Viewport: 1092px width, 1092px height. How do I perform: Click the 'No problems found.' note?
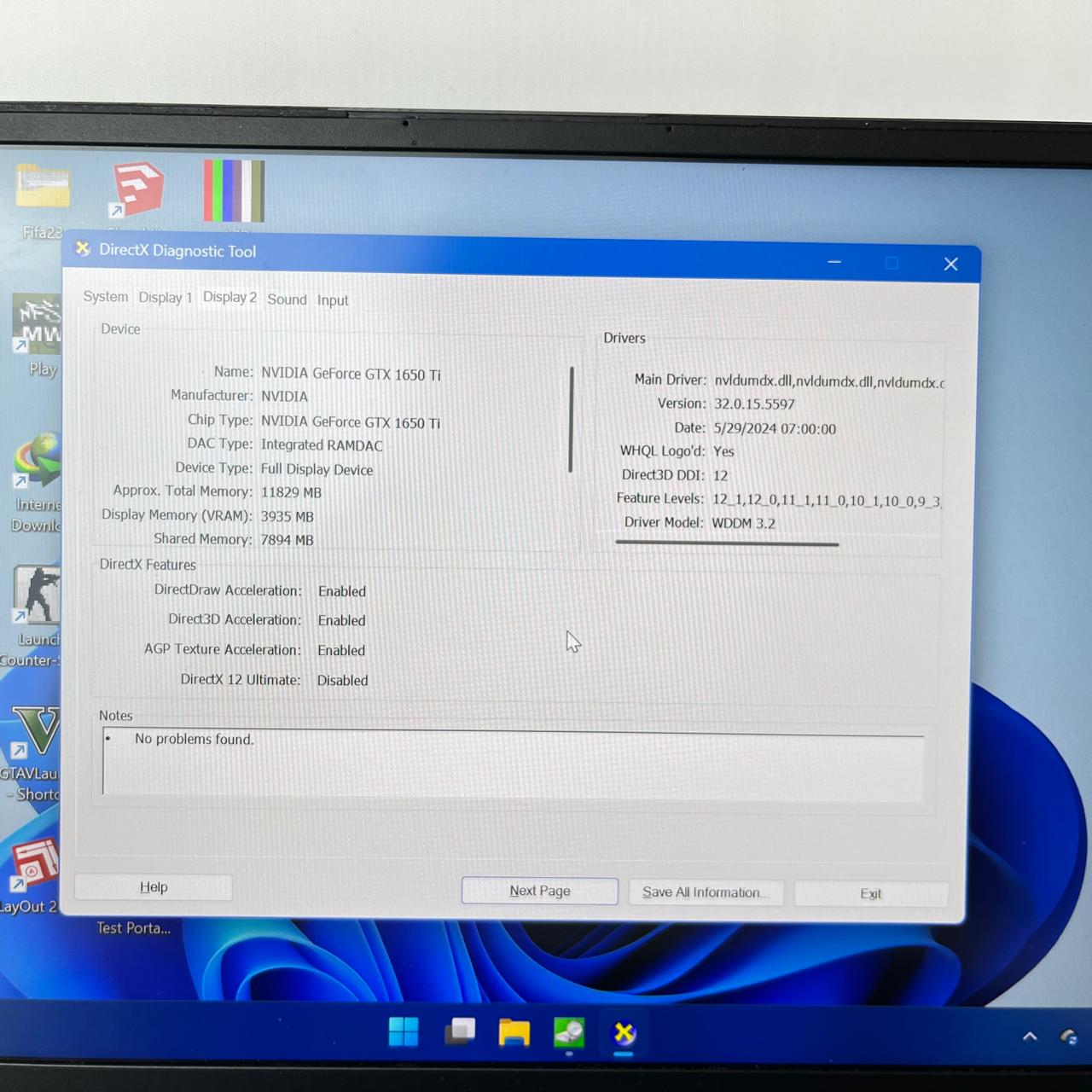(x=195, y=739)
